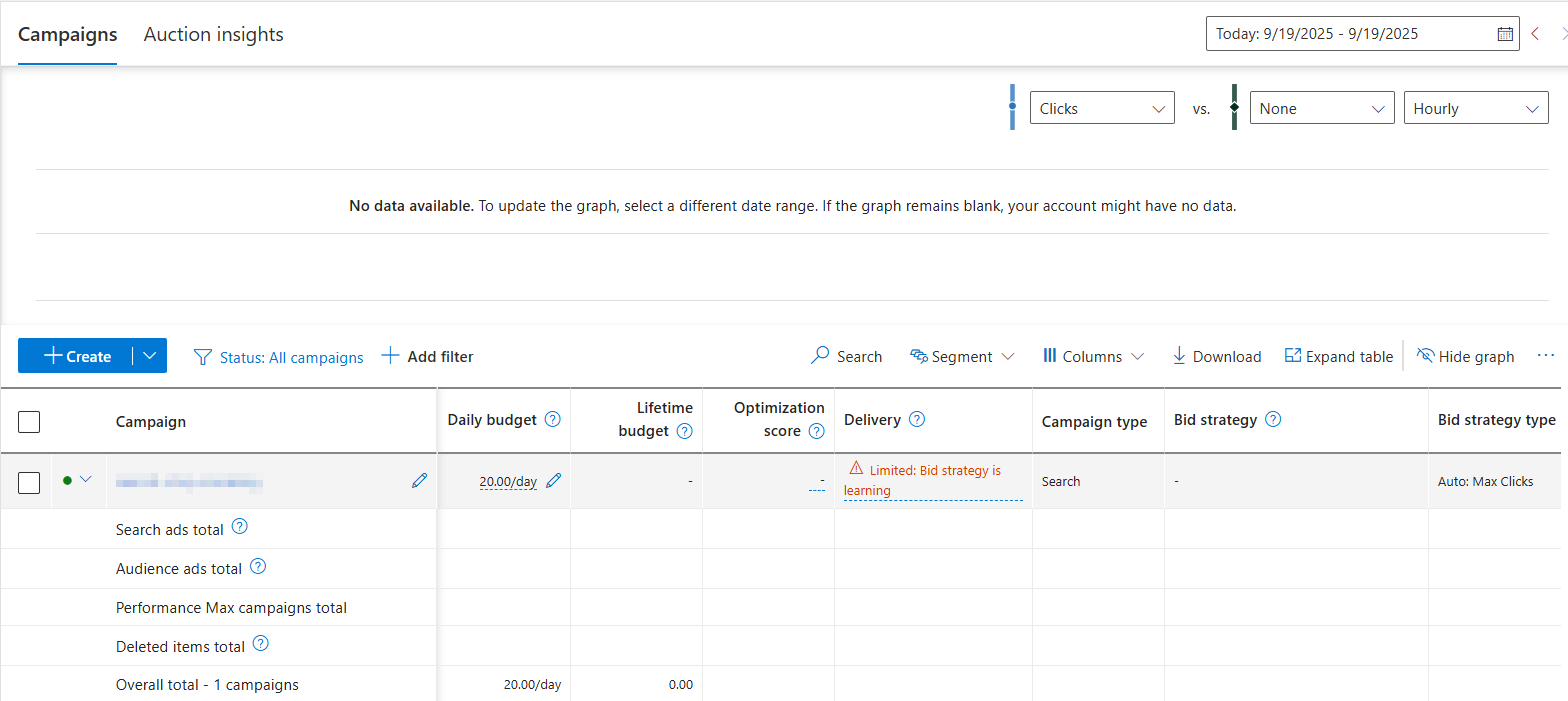This screenshot has width=1568, height=701.
Task: Click the filter funnel icon
Action: [x=203, y=356]
